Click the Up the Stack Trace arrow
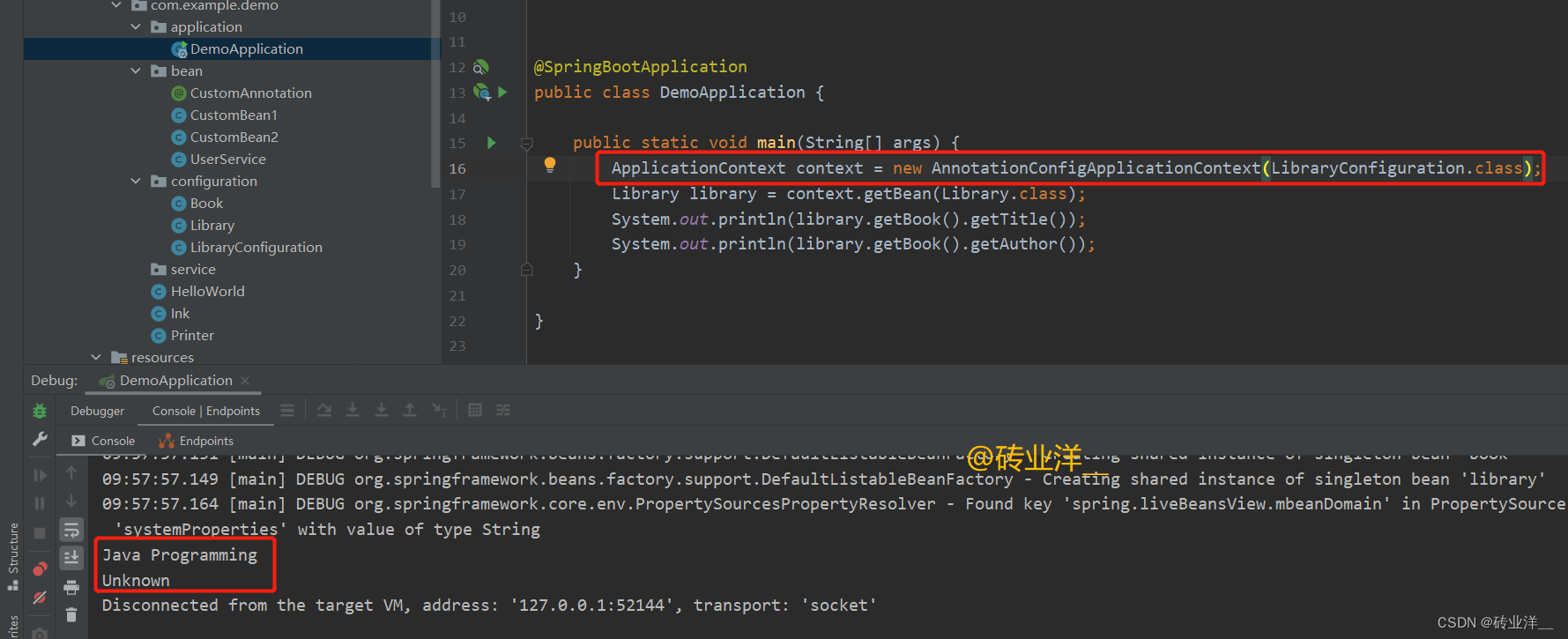The width and height of the screenshot is (1568, 639). pos(71,473)
